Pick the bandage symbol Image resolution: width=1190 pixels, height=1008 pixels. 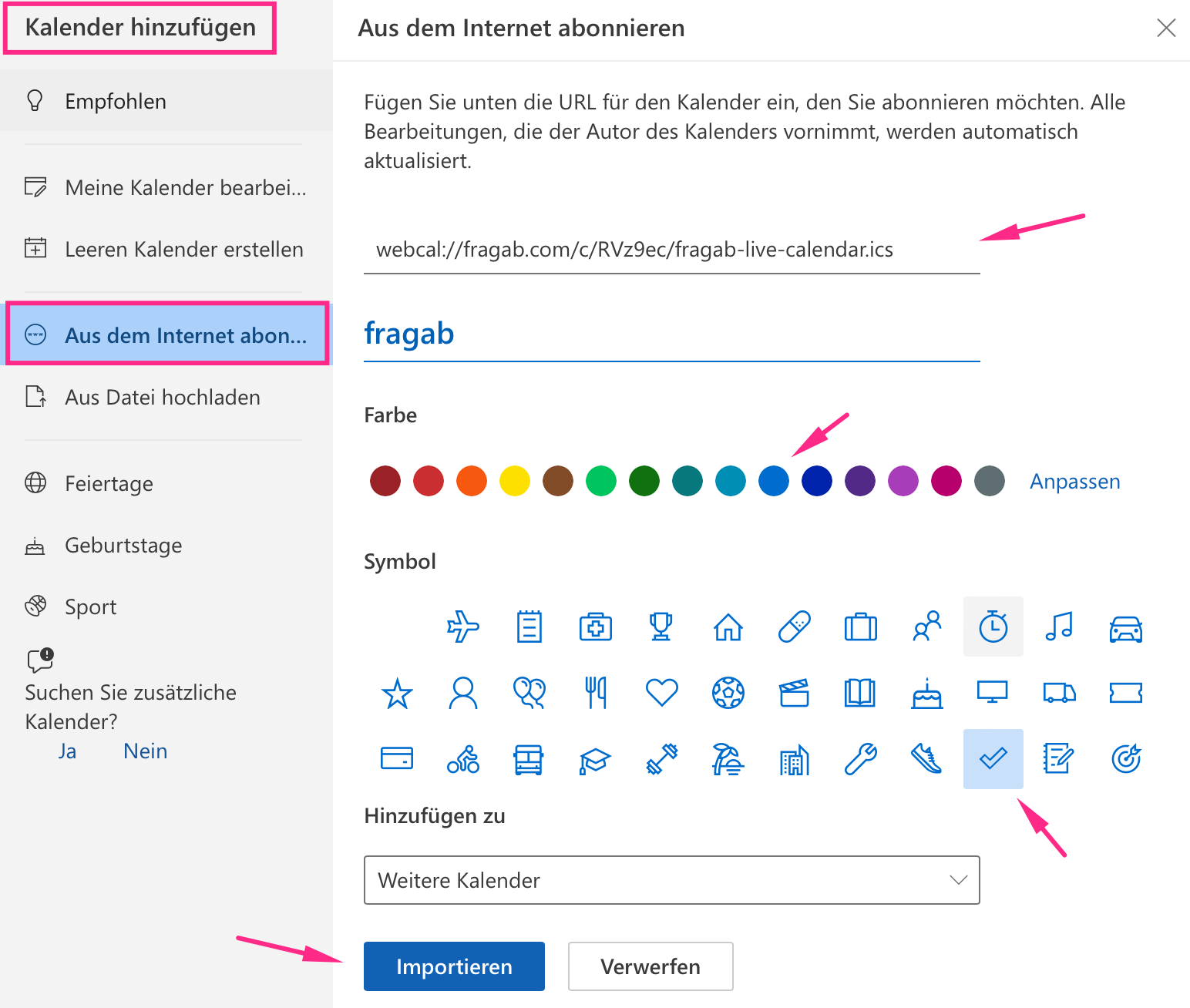795,627
